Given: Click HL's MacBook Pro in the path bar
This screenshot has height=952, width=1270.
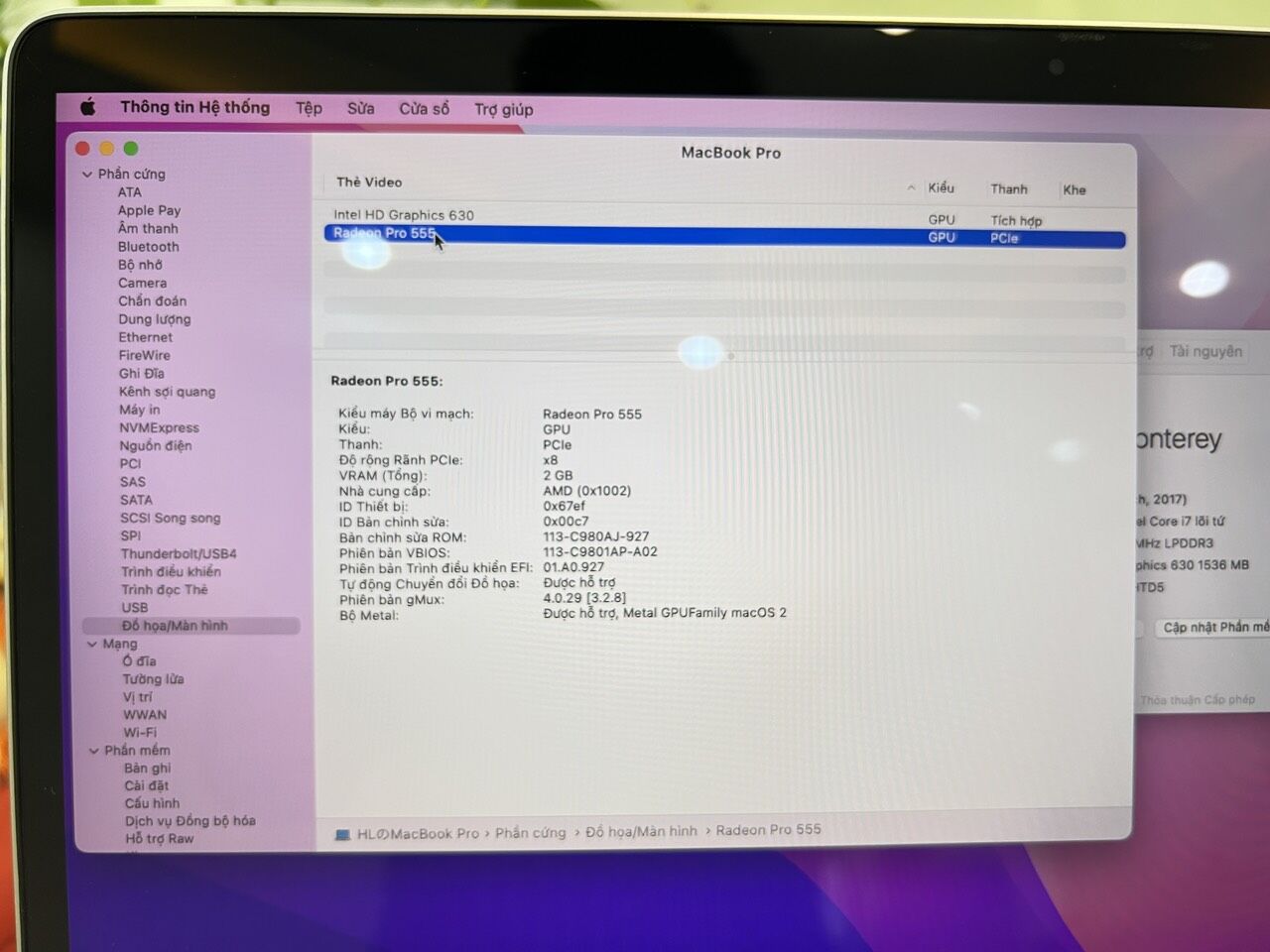Looking at the screenshot, I should [x=418, y=835].
